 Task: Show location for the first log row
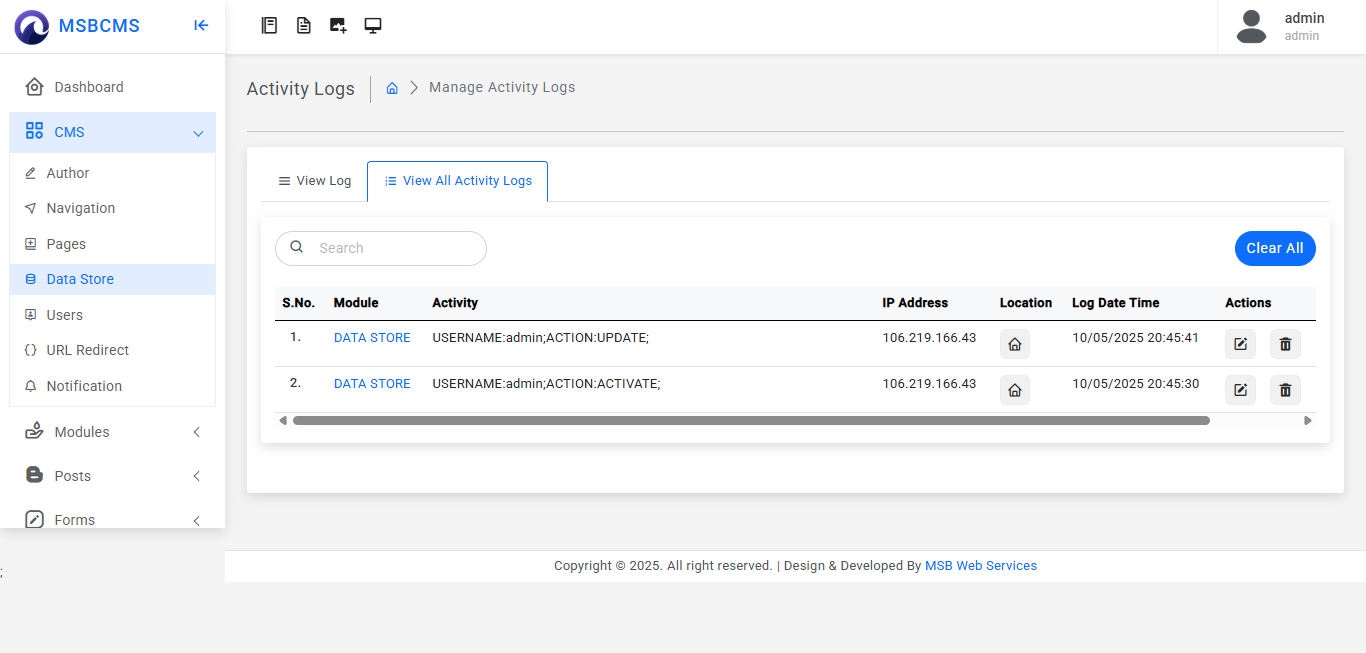point(1014,344)
